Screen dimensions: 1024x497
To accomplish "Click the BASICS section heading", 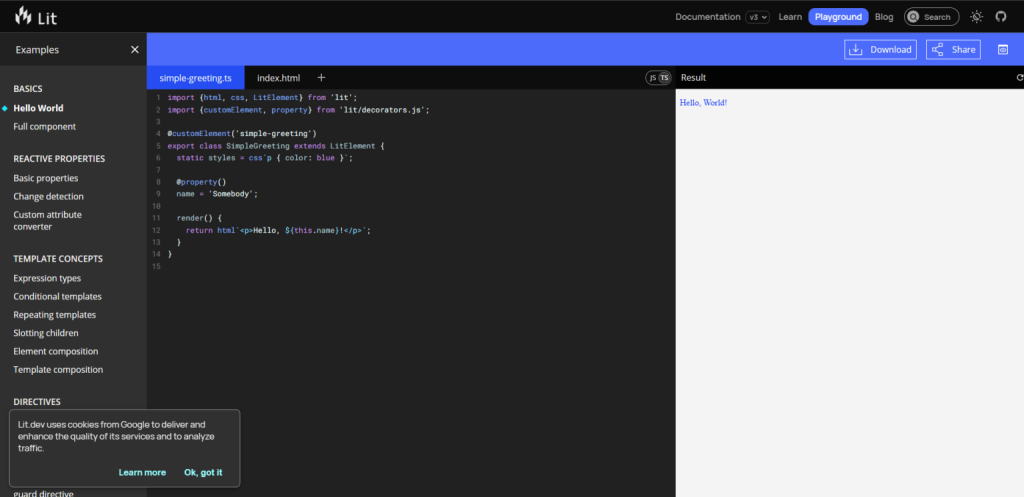I will (28, 89).
